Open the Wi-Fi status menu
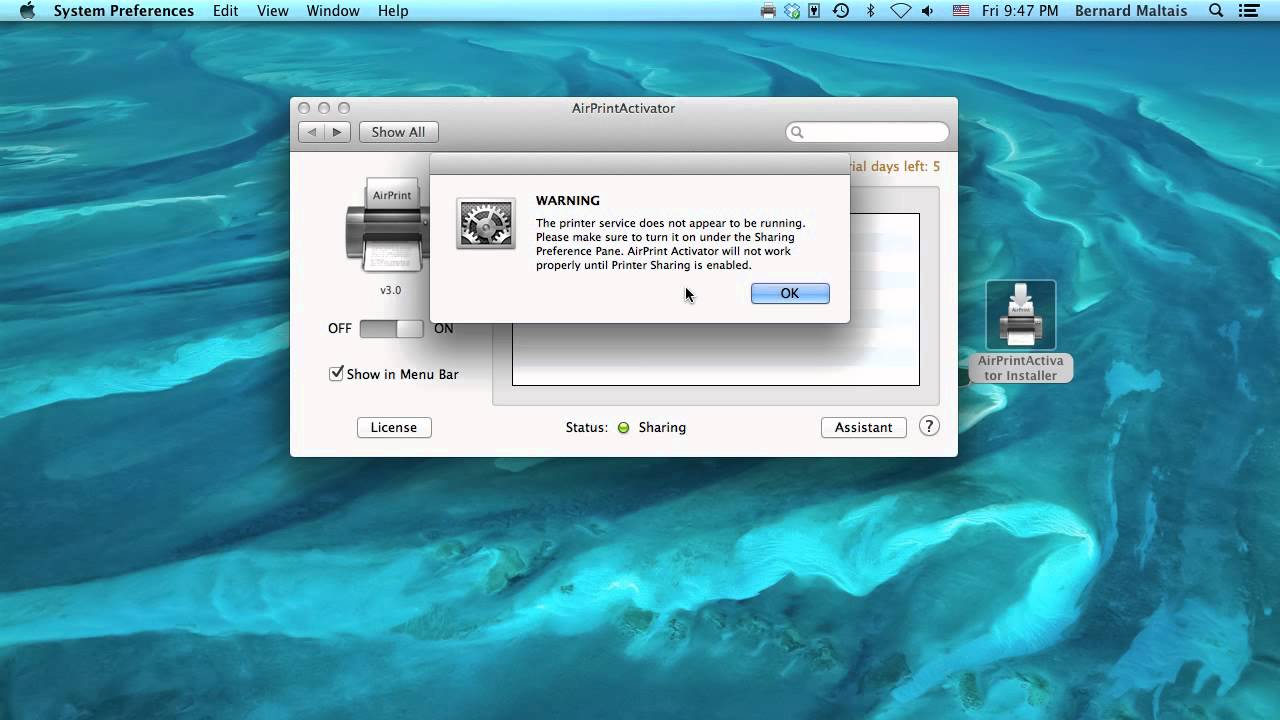This screenshot has height=720, width=1280. tap(900, 11)
